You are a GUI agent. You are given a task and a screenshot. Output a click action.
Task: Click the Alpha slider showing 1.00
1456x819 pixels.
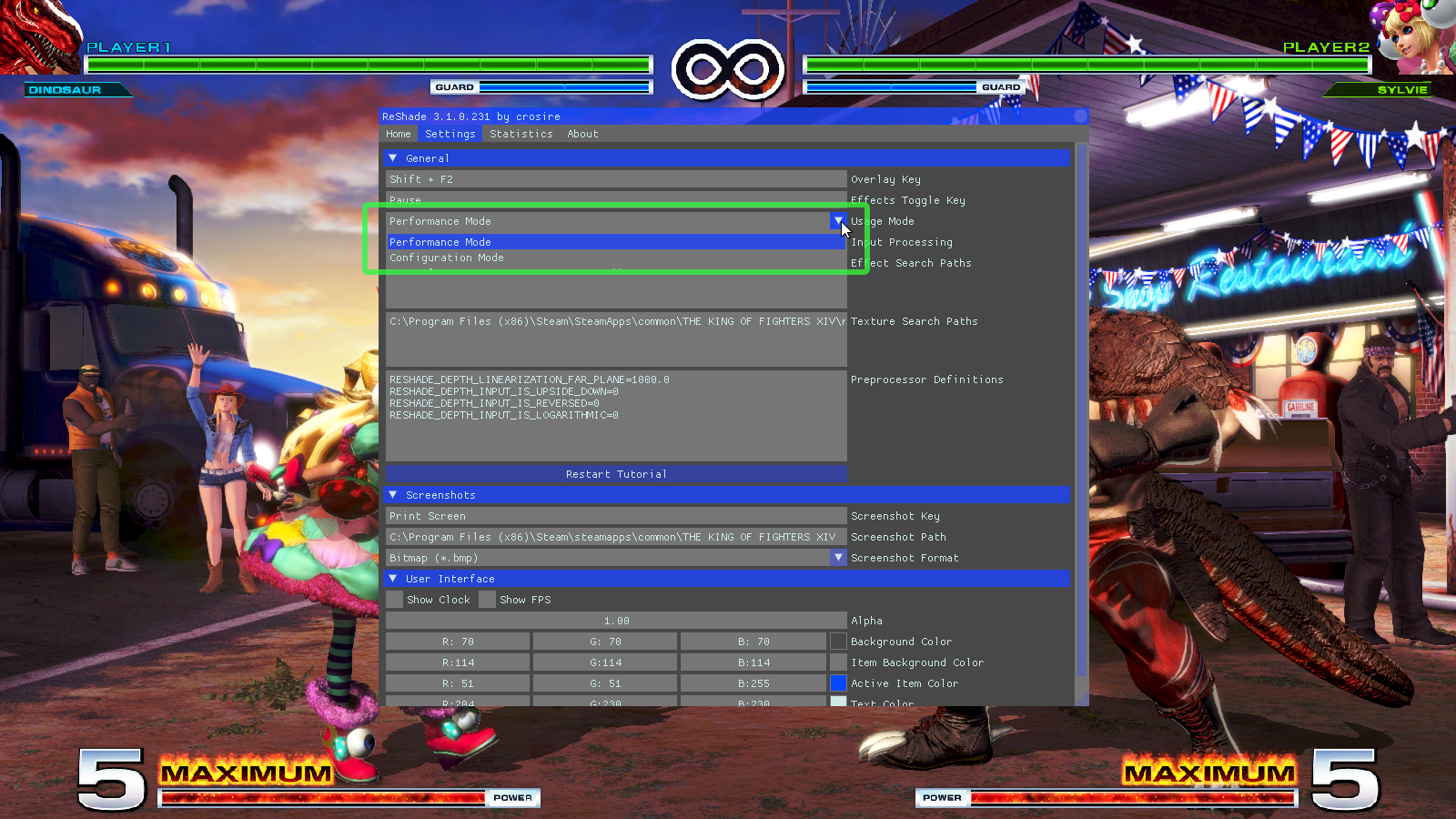point(616,621)
